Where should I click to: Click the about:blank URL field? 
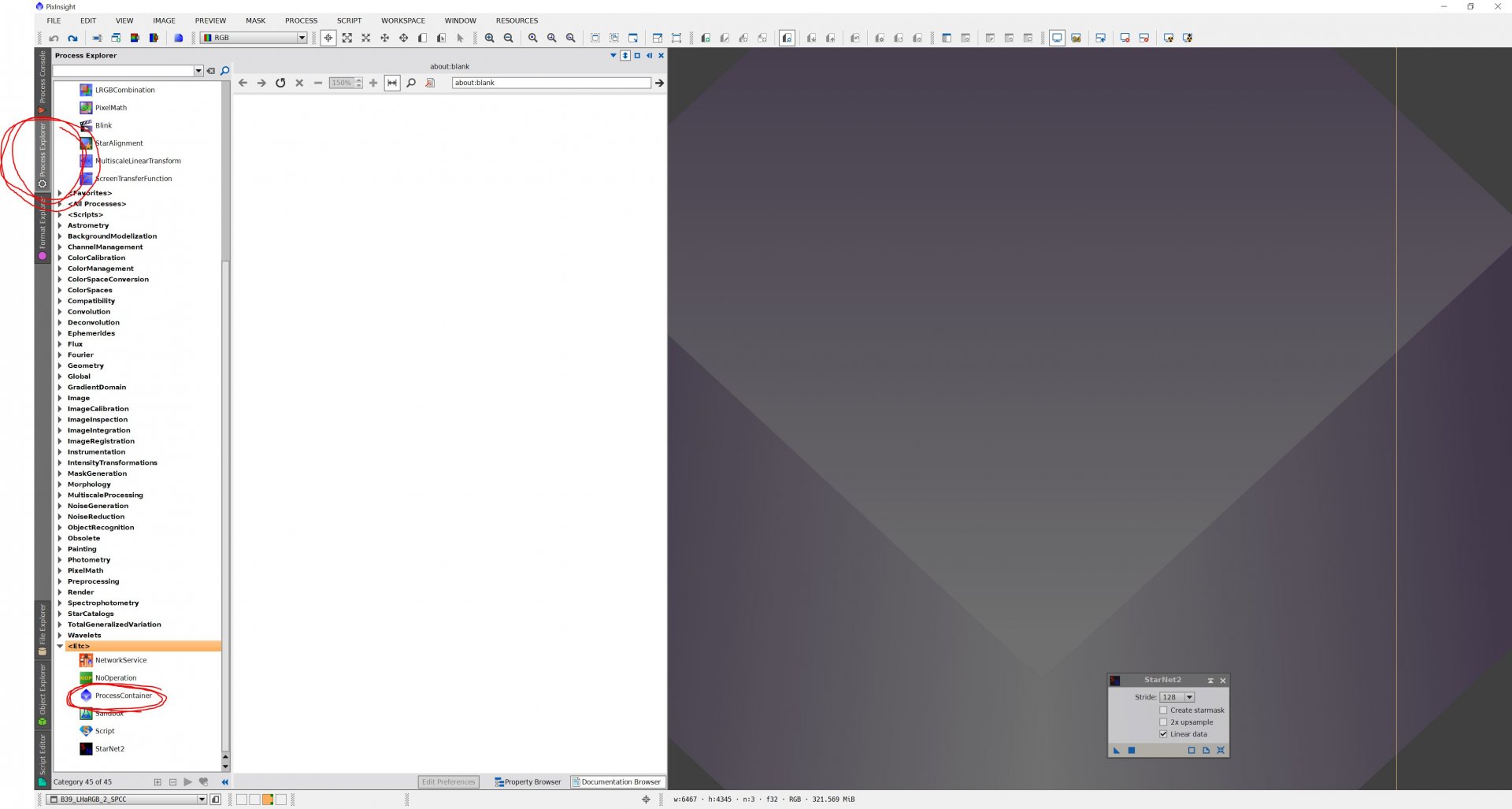pos(551,83)
